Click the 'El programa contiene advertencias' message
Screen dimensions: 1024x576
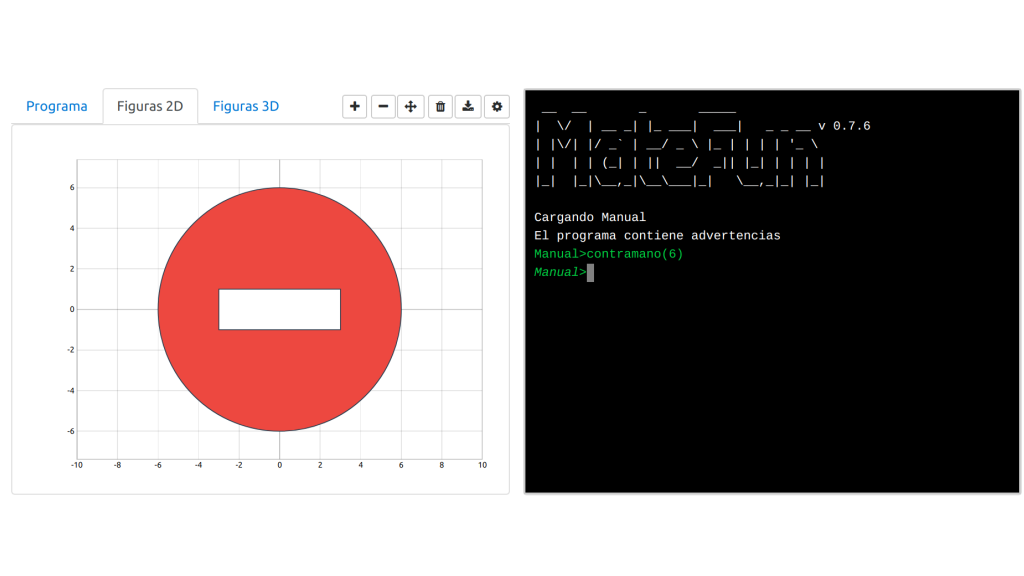(x=657, y=236)
